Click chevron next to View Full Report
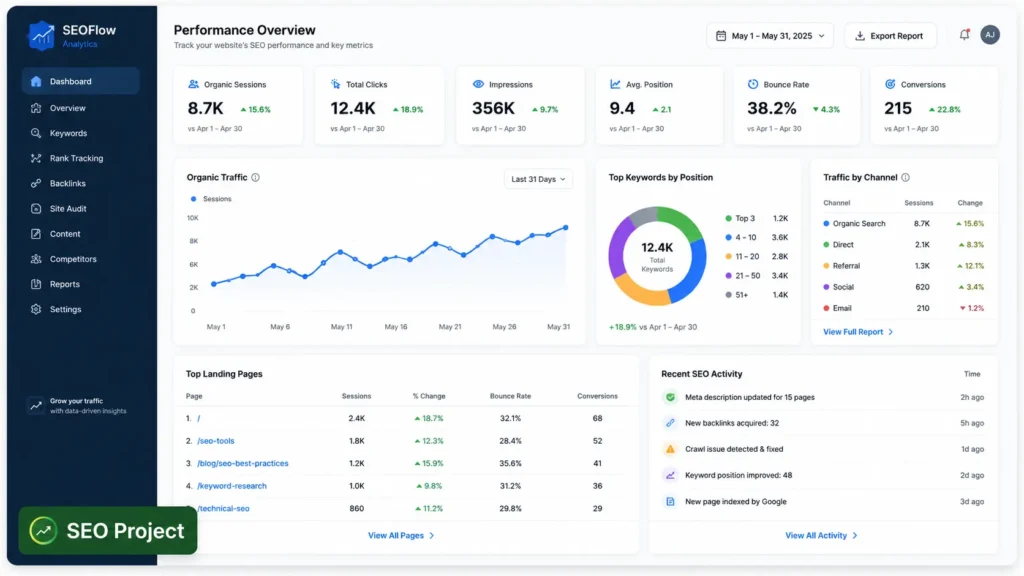The height and width of the screenshot is (576, 1024). [x=891, y=332]
